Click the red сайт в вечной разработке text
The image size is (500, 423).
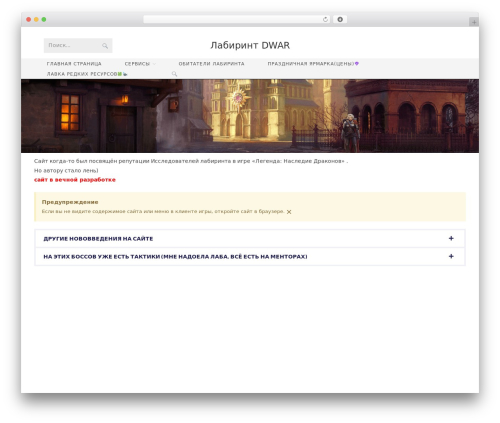[x=75, y=180]
